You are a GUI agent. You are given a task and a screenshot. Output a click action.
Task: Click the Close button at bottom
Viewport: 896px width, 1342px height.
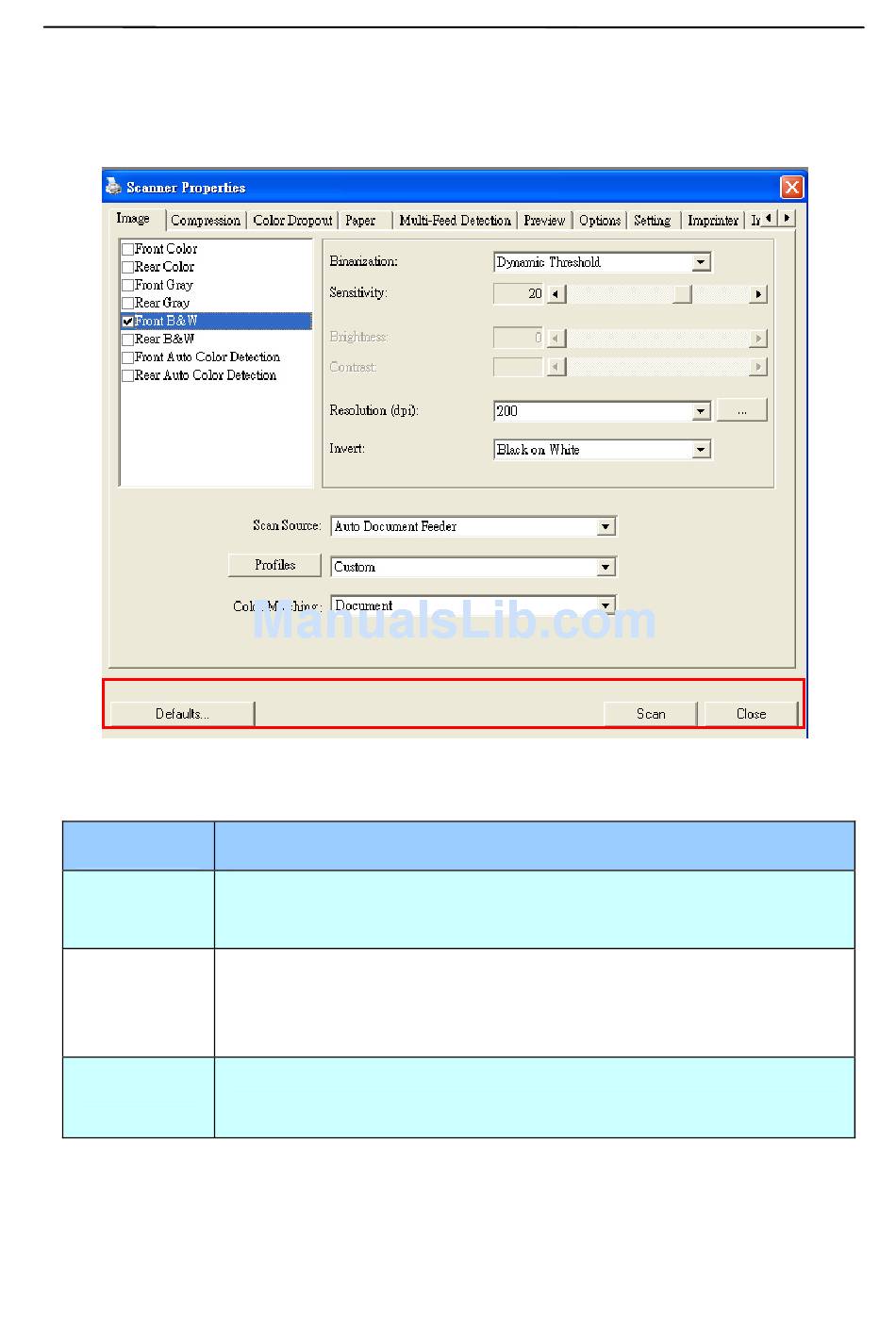(751, 714)
